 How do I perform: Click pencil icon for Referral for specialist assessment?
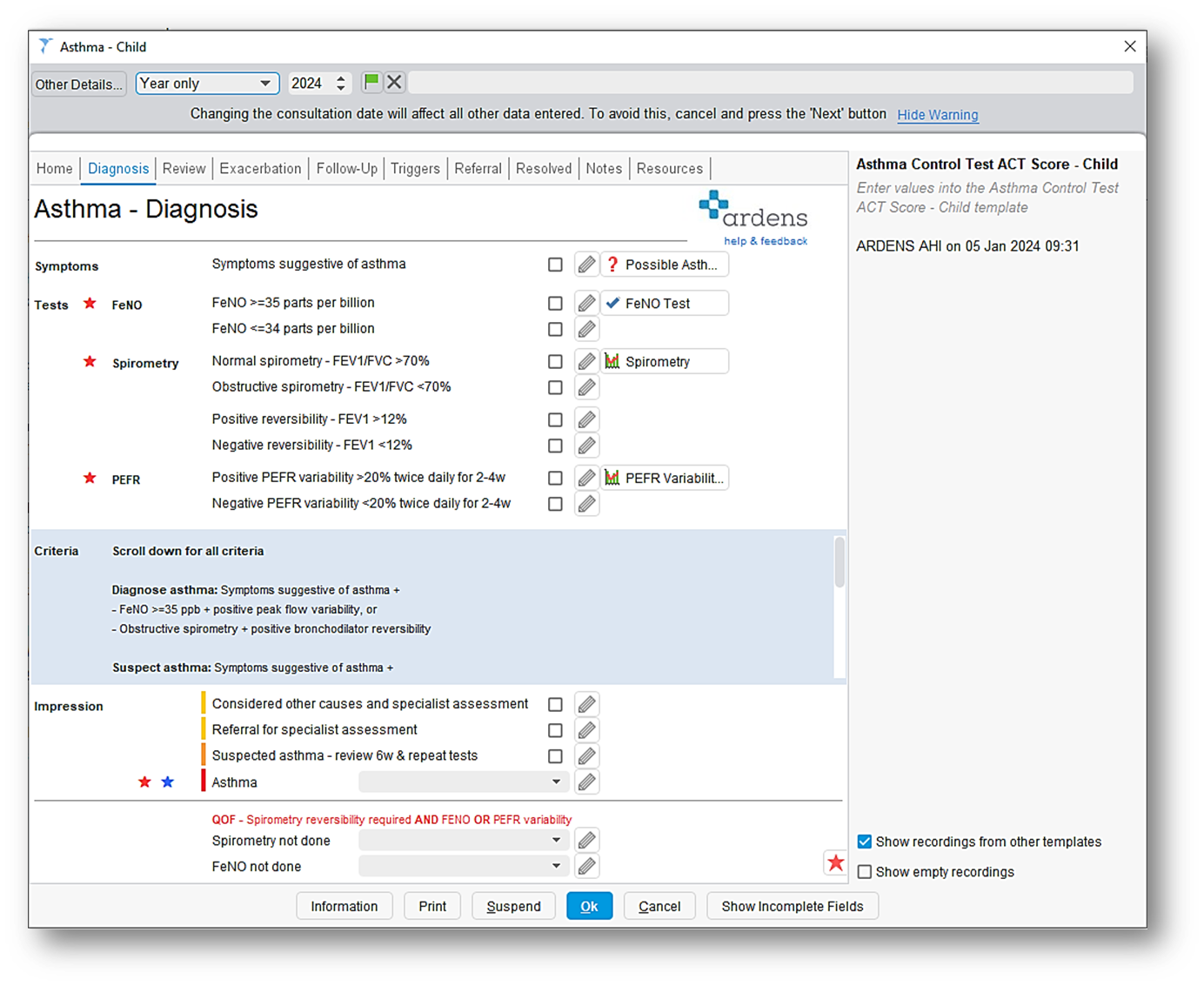pyautogui.click(x=587, y=730)
